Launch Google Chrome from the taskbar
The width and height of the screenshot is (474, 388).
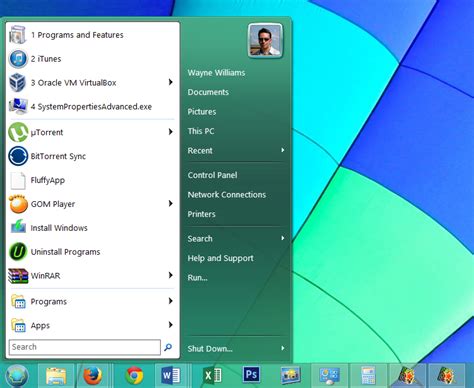[x=134, y=376]
